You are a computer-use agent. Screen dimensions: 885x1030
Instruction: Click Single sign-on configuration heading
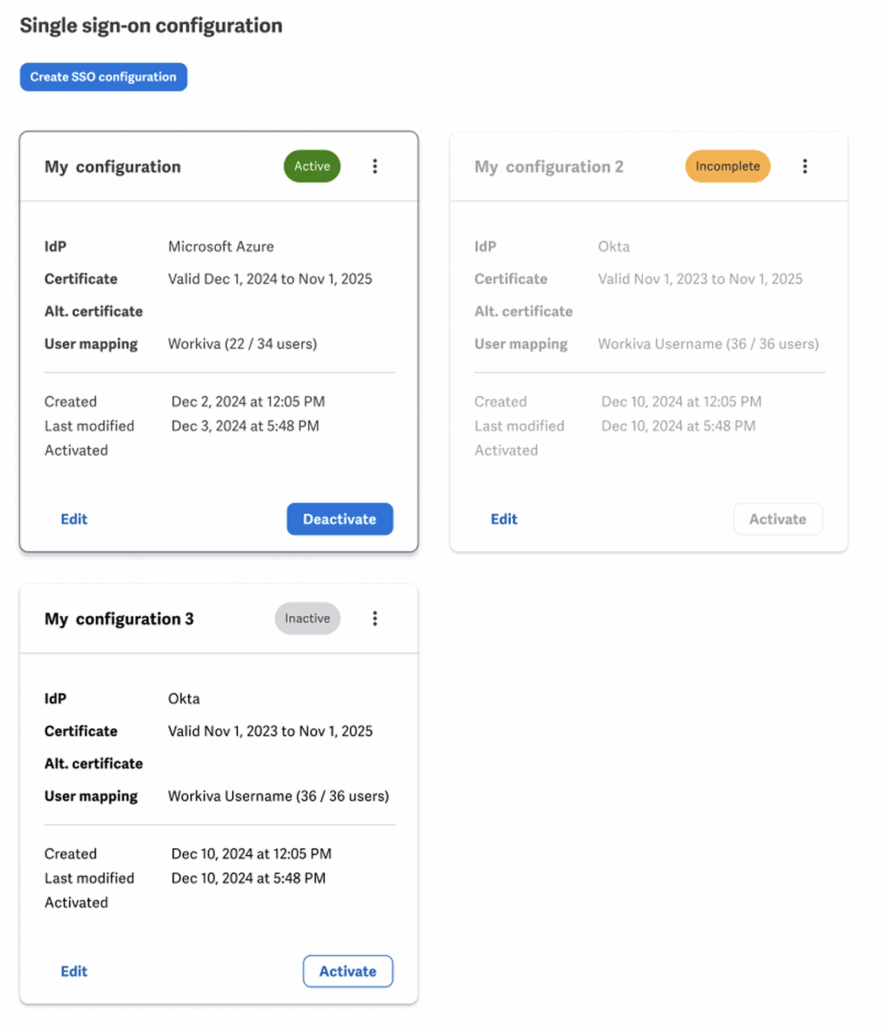(151, 26)
